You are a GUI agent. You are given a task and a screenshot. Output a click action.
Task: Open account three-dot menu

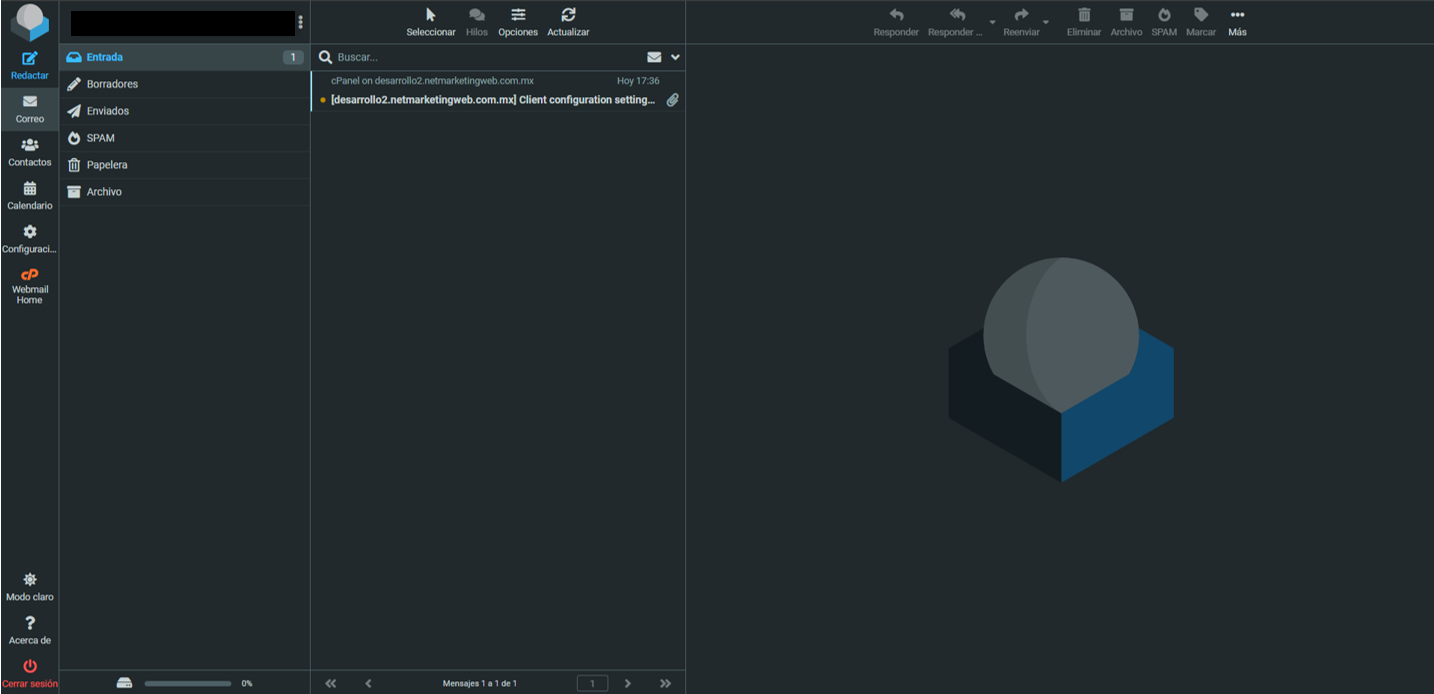300,22
